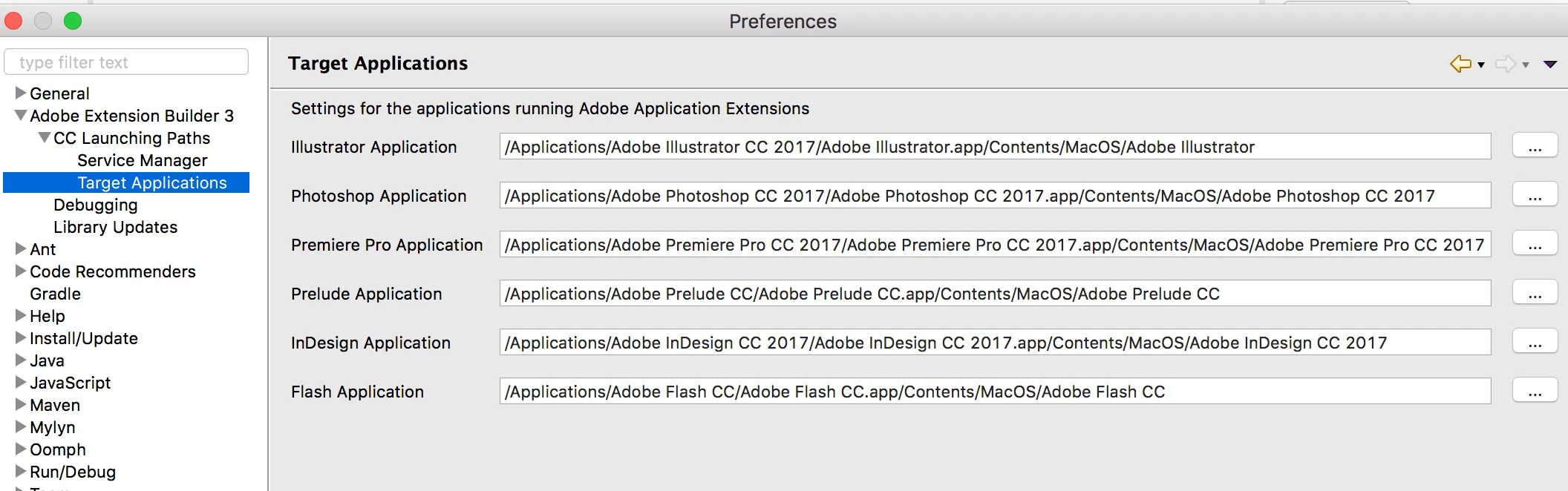Image resolution: width=1568 pixels, height=491 pixels.
Task: Browse for the Photoshop application path
Action: coord(1535,195)
